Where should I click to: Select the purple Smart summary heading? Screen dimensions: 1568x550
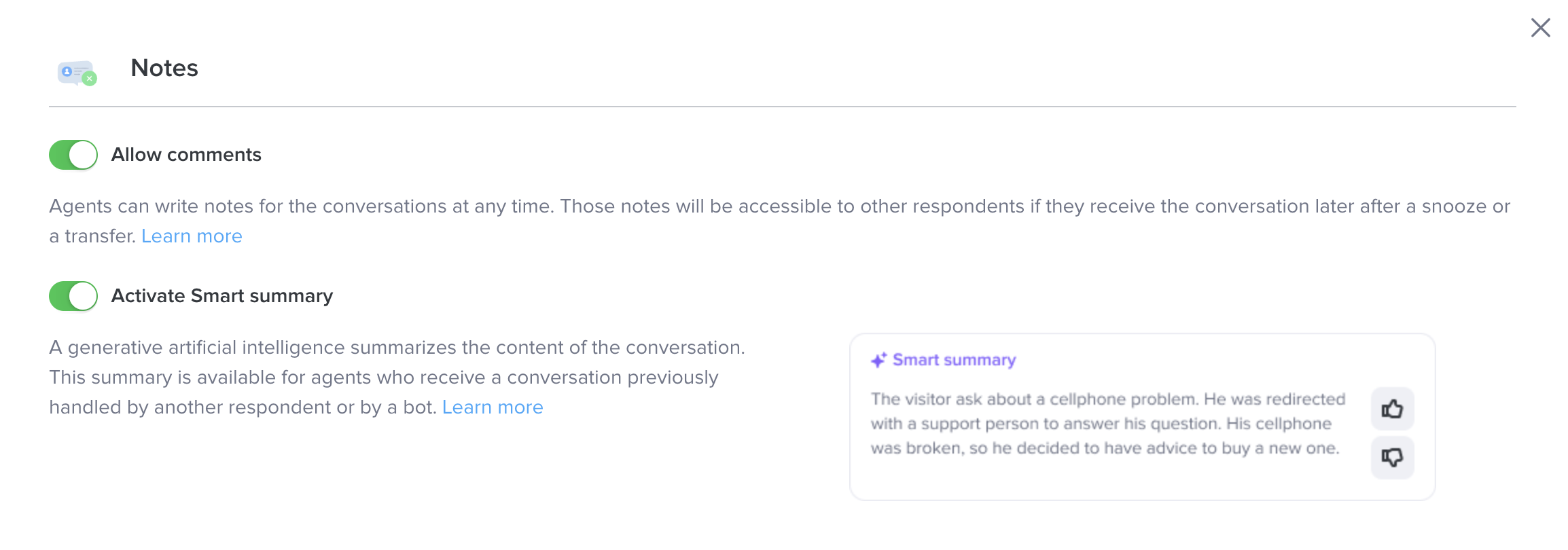click(x=954, y=360)
